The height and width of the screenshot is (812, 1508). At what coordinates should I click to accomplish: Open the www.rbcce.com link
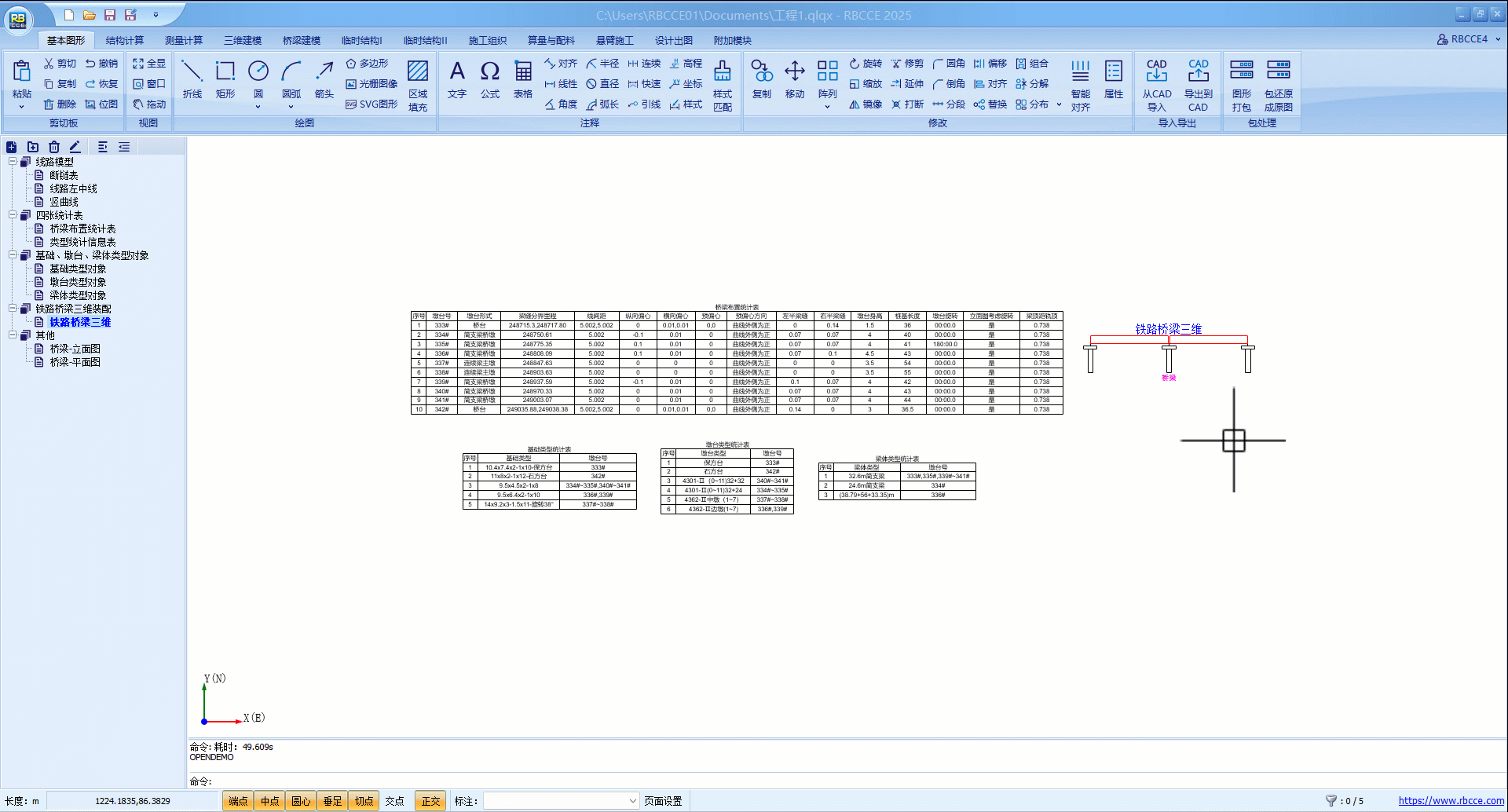tap(1451, 801)
